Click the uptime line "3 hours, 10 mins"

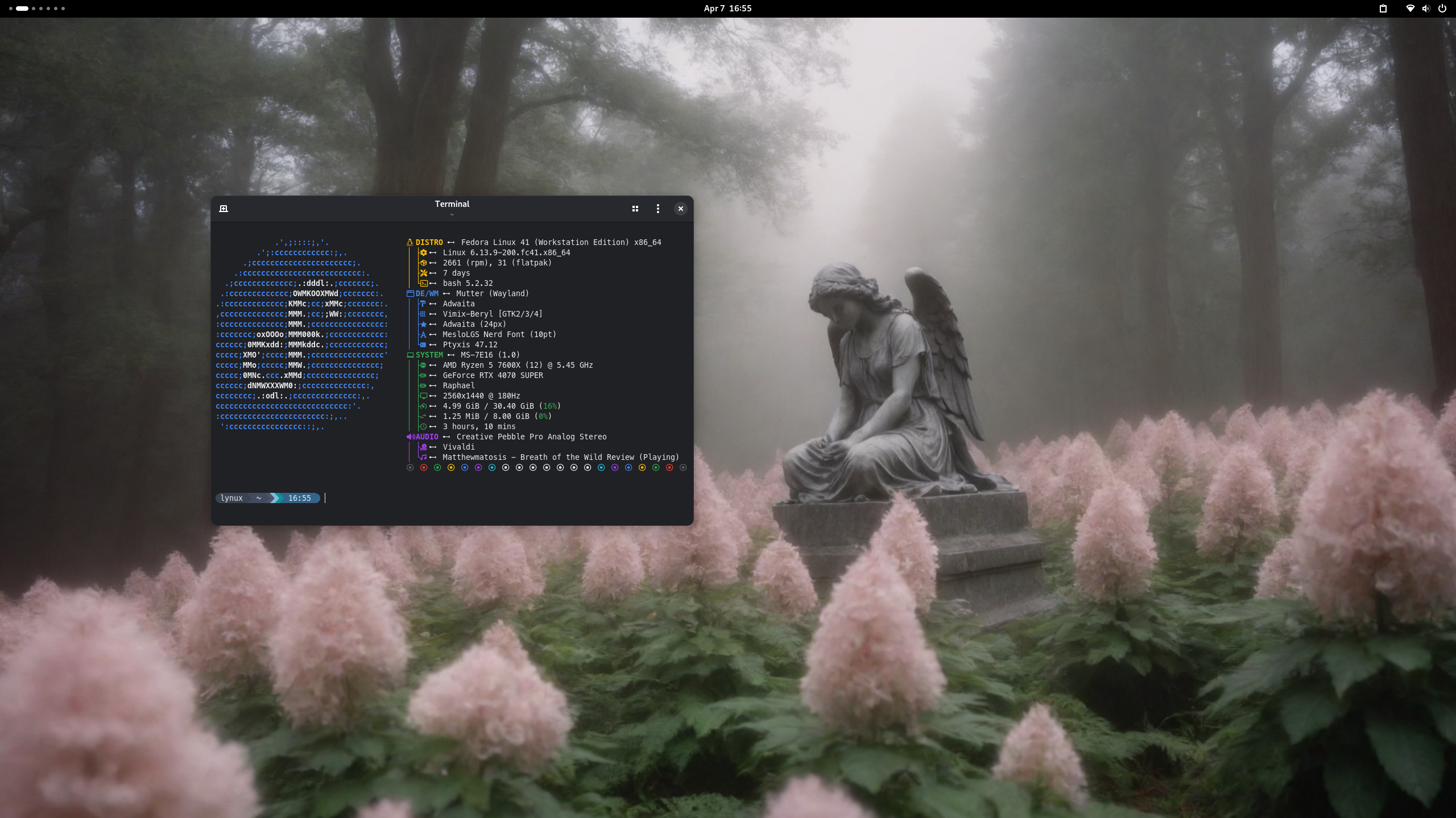[x=479, y=426]
